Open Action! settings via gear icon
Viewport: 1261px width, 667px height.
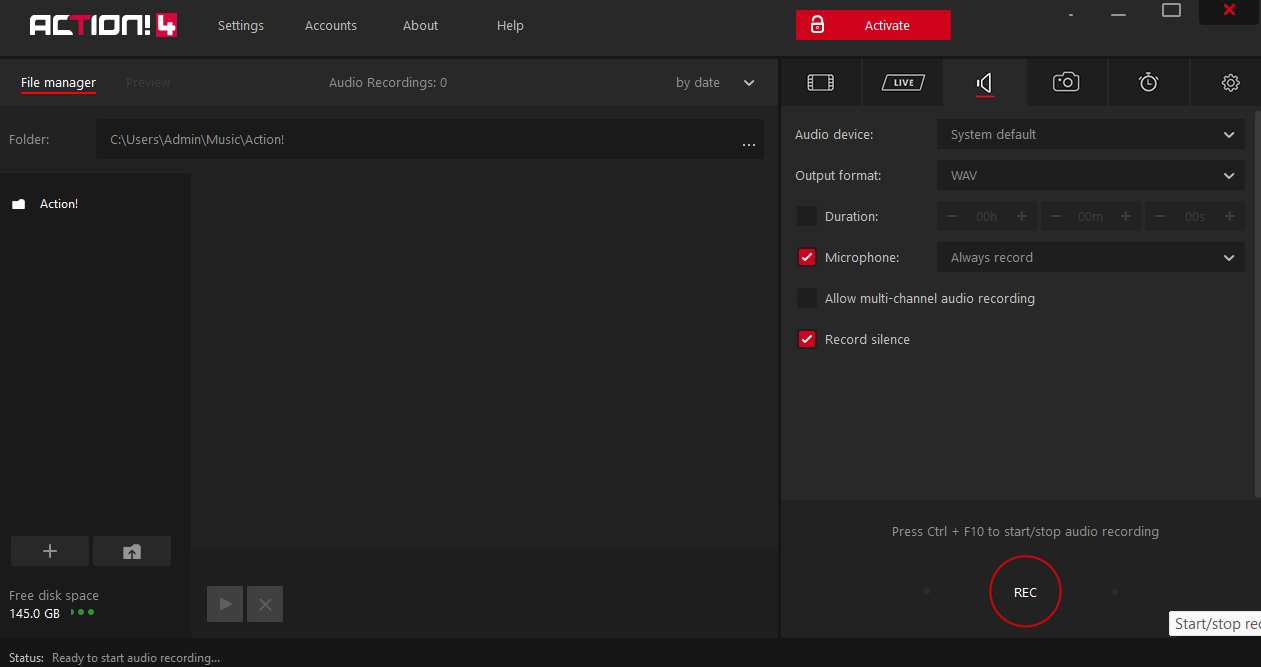coord(1229,82)
